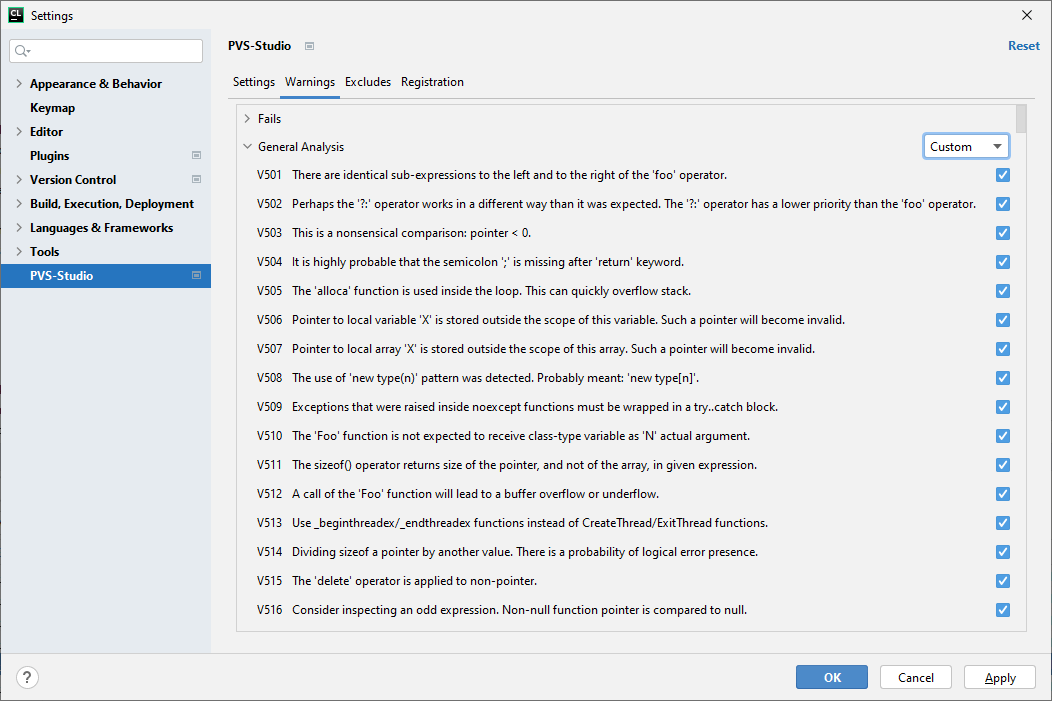
Task: Disable the V512 buffer overflow checkbox
Action: 1003,494
